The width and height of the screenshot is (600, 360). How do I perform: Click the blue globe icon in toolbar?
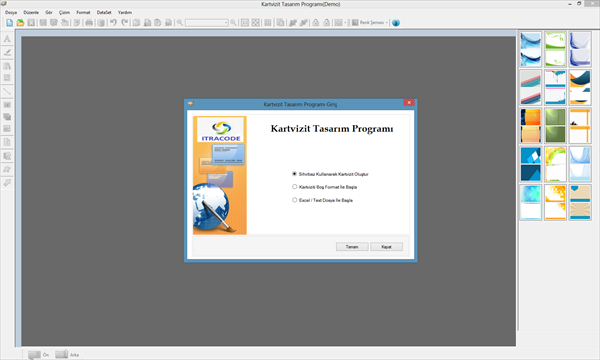396,23
